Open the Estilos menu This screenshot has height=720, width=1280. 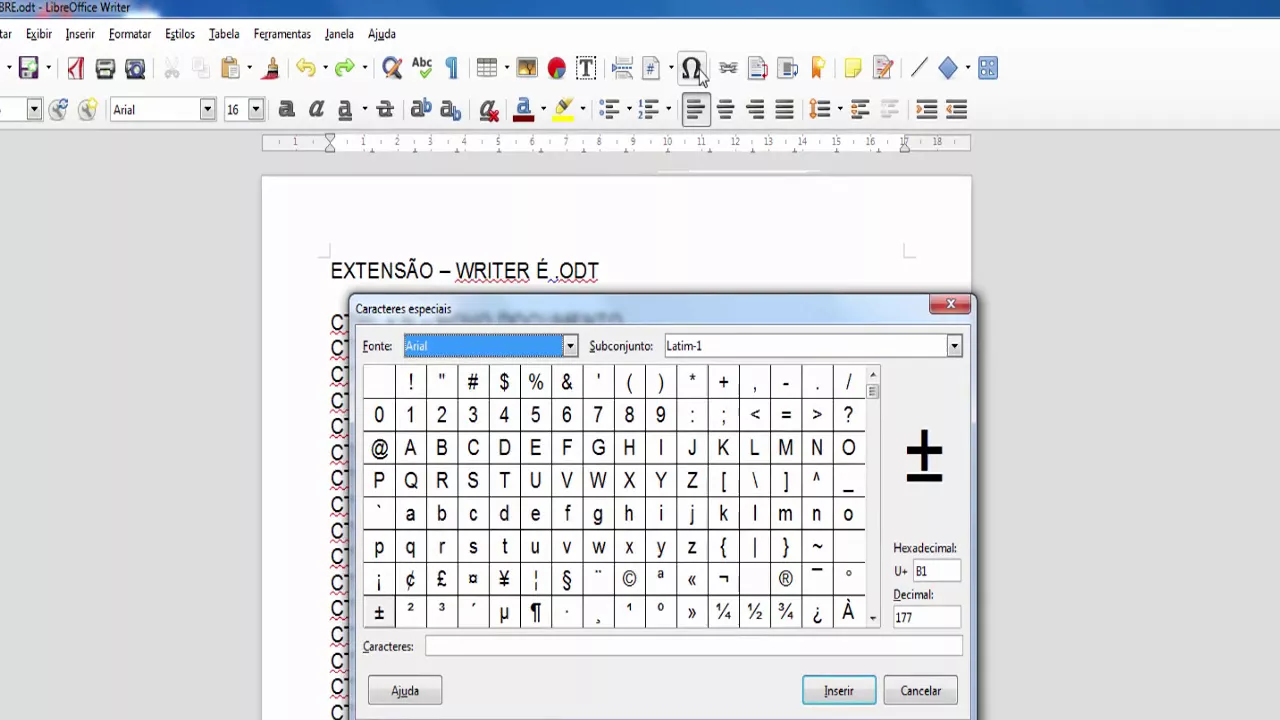pyautogui.click(x=180, y=34)
